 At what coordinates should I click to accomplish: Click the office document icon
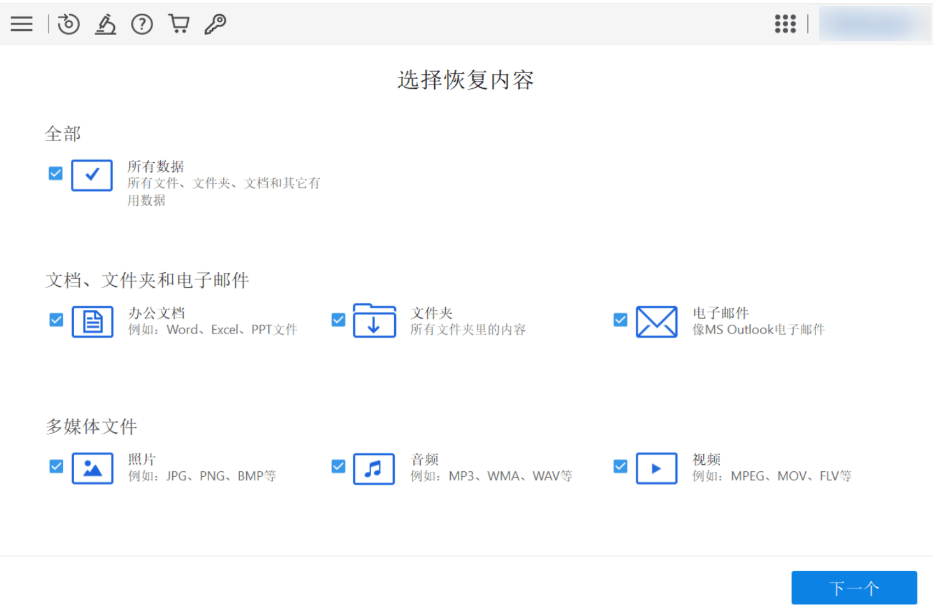point(92,321)
